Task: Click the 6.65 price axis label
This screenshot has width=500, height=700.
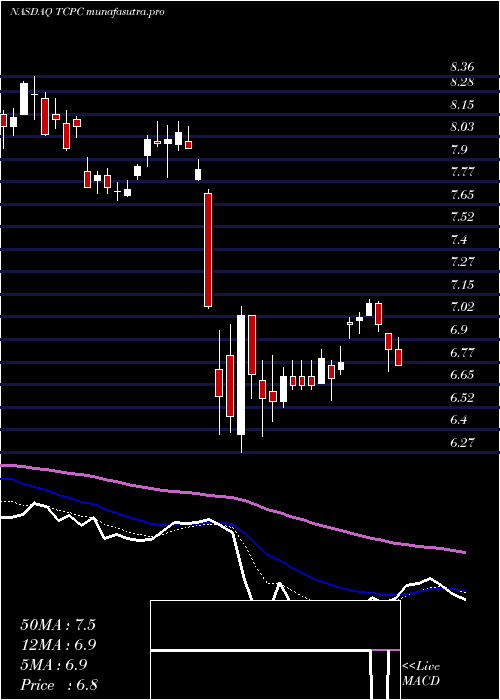Action: point(462,375)
